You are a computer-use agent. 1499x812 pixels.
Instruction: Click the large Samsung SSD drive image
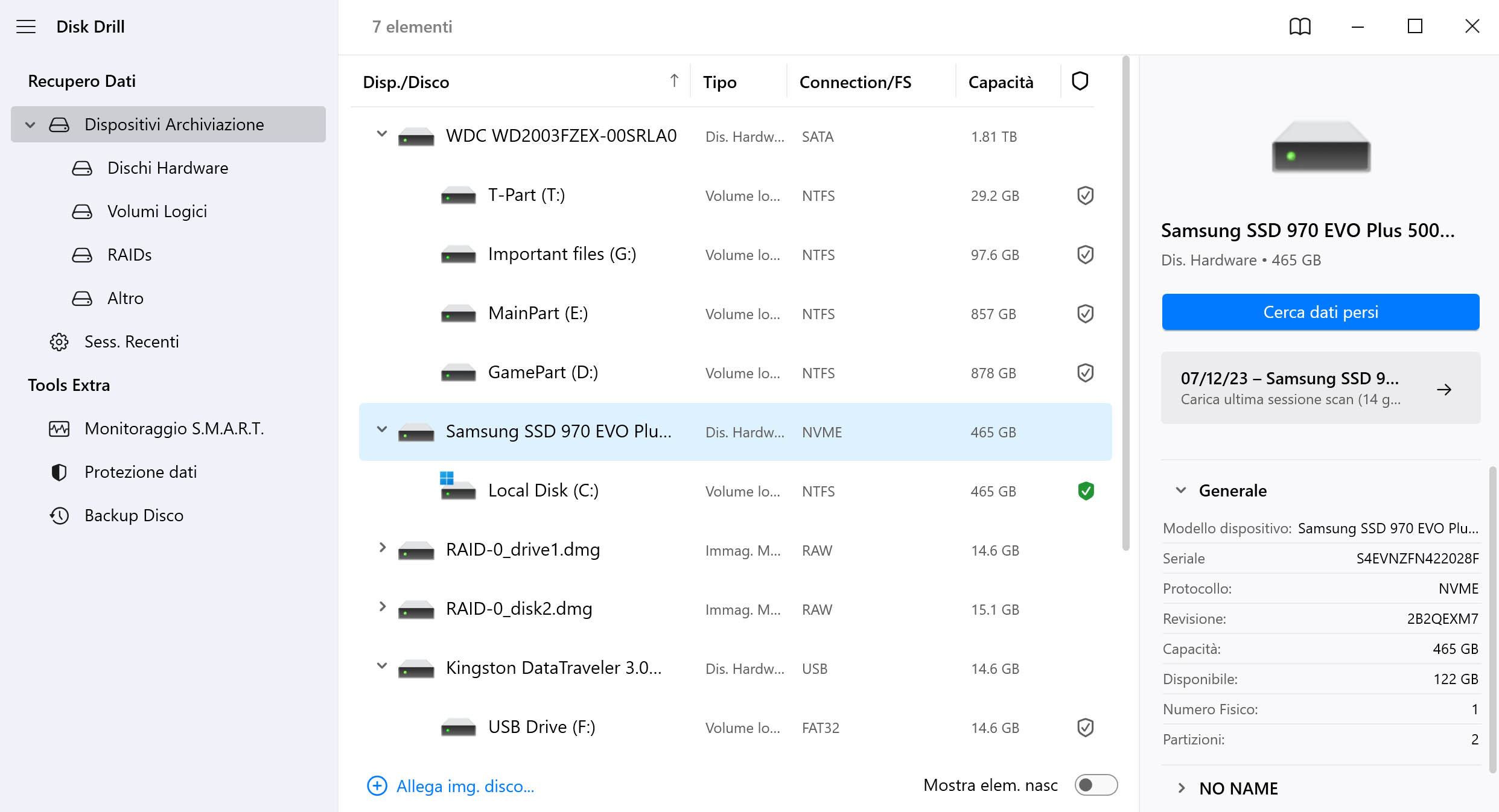pyautogui.click(x=1320, y=147)
